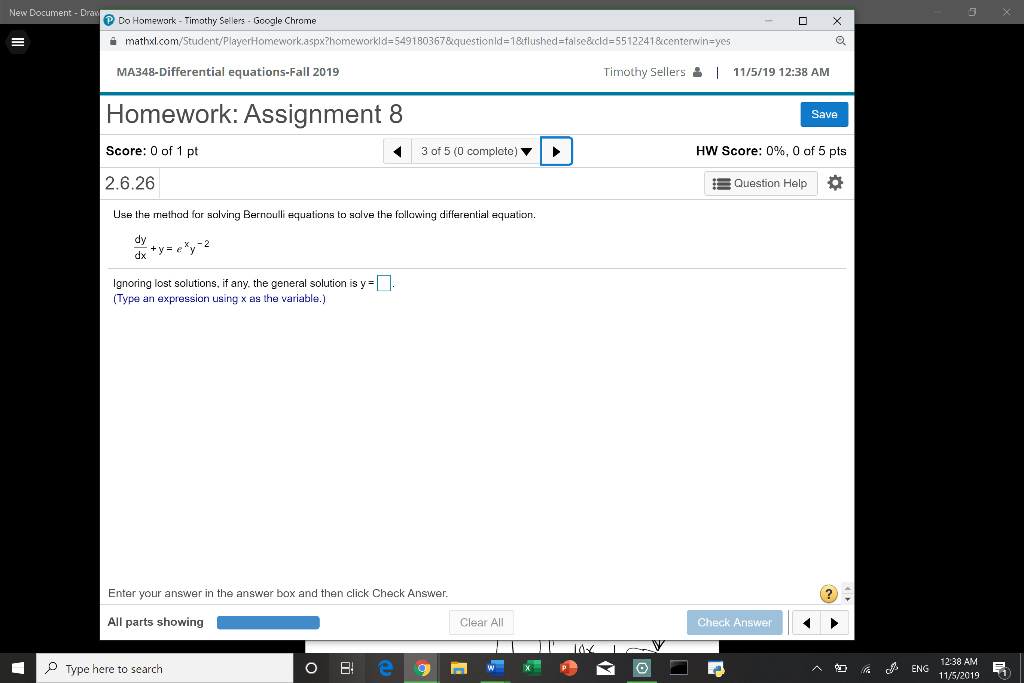The image size is (1024, 683).
Task: Click the Task View icon on the taskbar
Action: click(x=346, y=668)
